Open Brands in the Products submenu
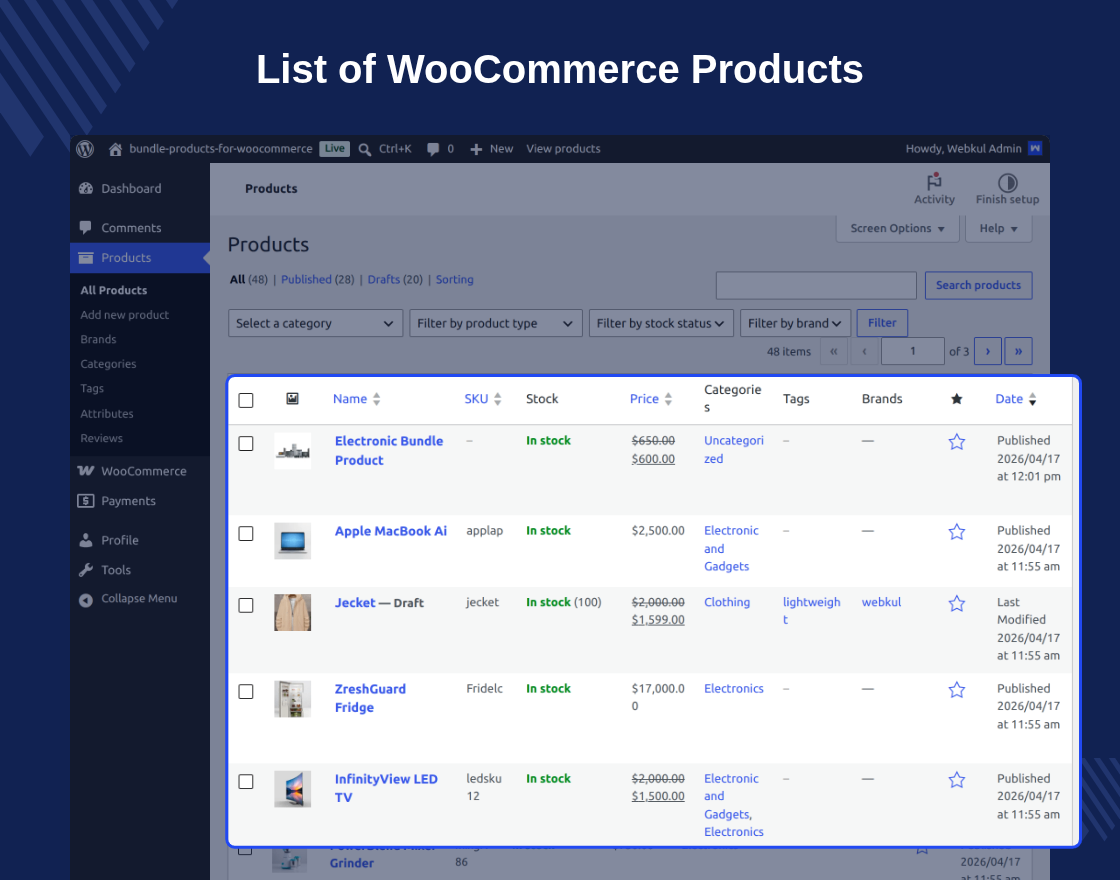 99,339
